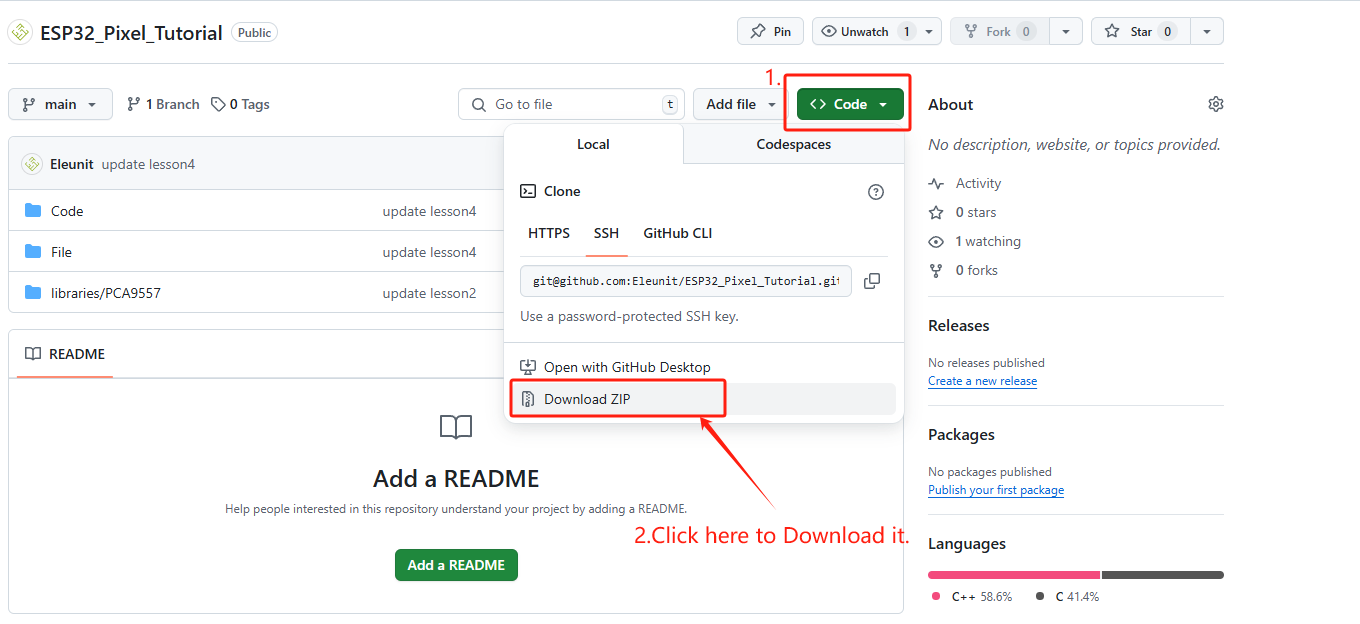Open the 1 Branch link
Viewport: 1360px width, 624px height.
[x=163, y=104]
